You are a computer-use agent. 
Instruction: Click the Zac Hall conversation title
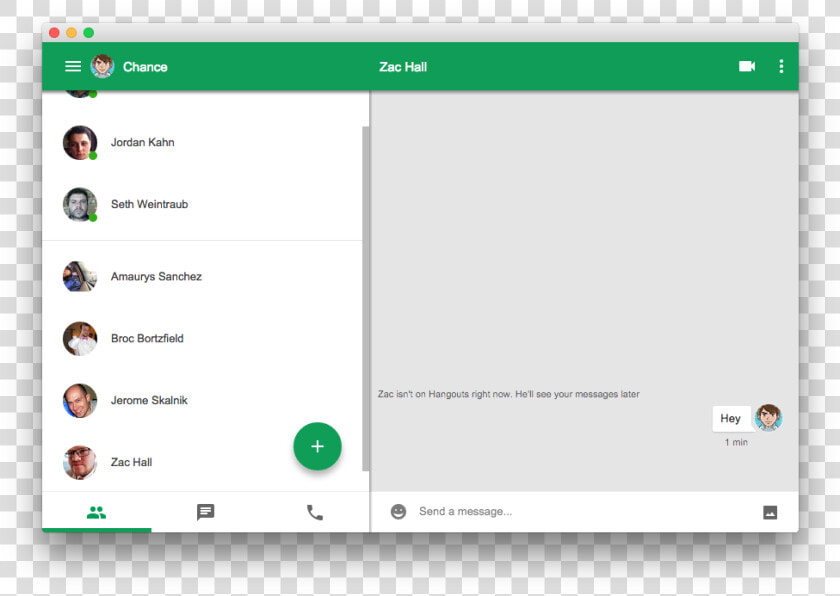tap(403, 67)
